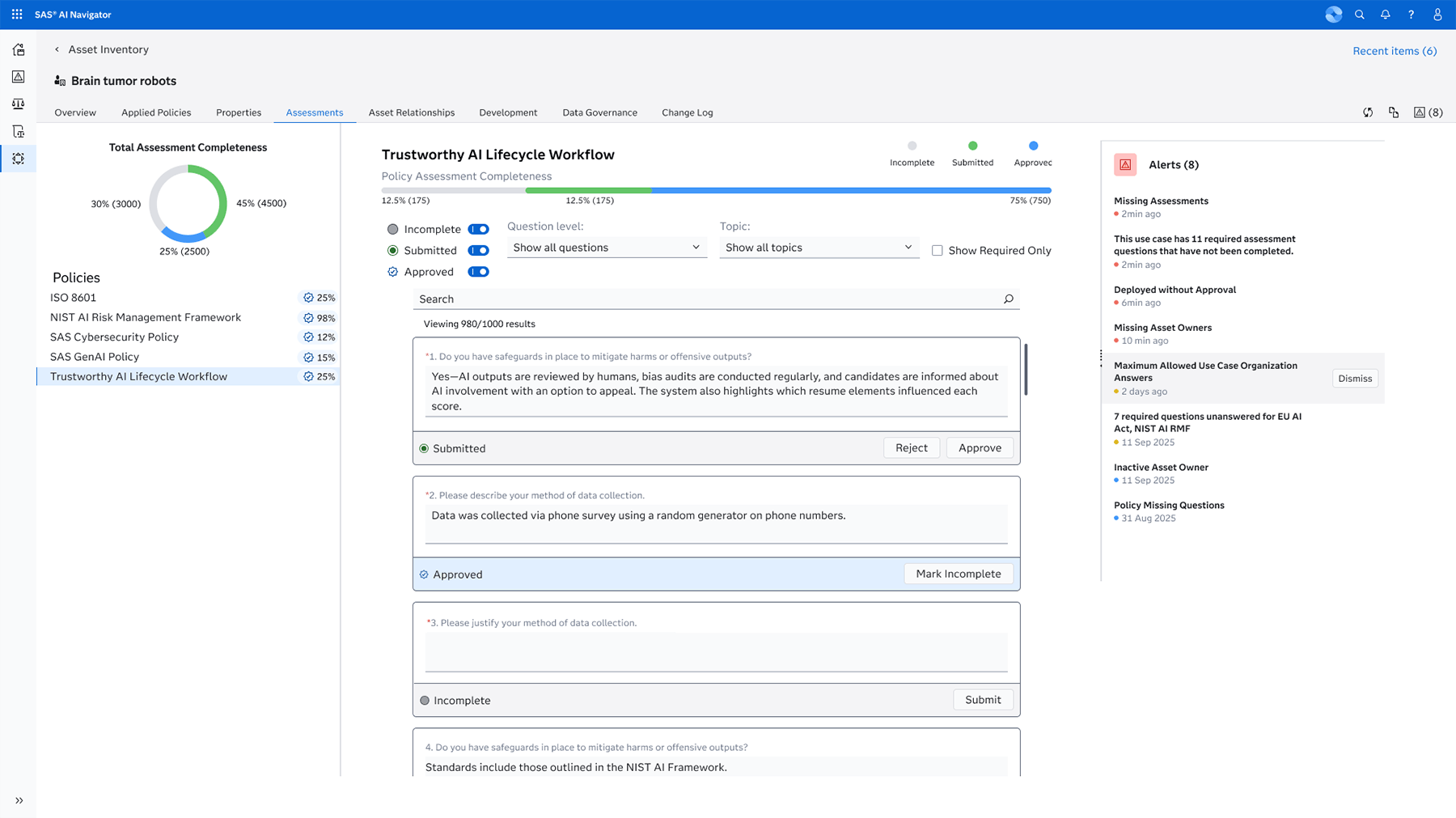
Task: Open the Question level dropdown
Action: tap(607, 247)
